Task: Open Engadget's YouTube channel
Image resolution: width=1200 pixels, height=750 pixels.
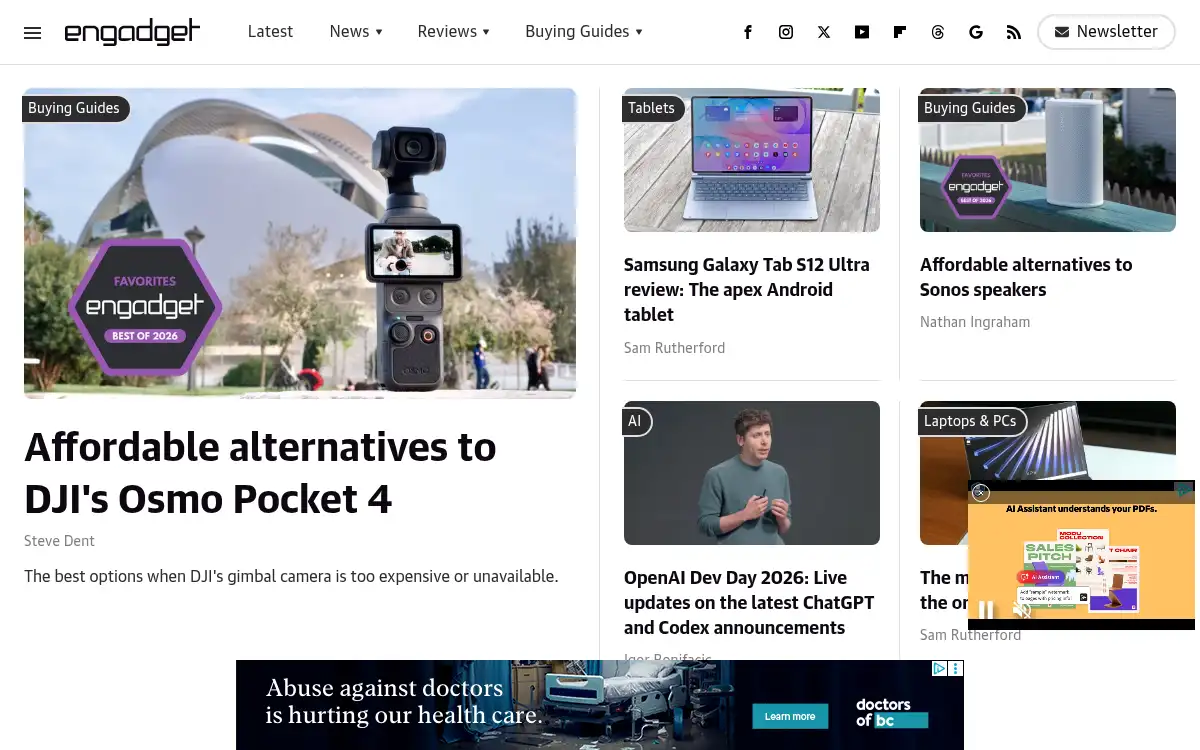Action: click(x=862, y=32)
